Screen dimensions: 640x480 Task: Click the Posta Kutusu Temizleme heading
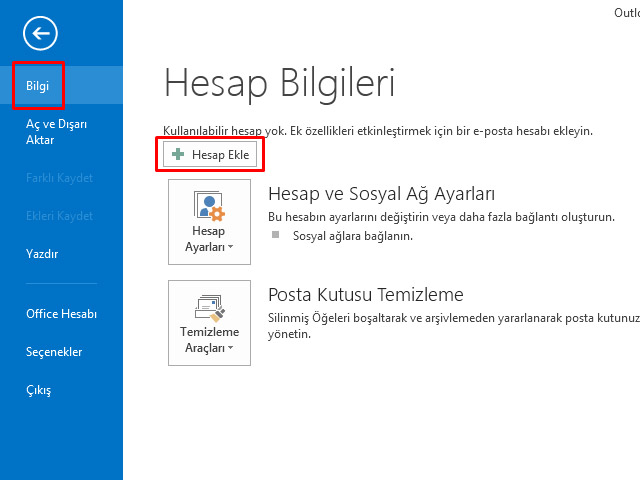tap(366, 294)
